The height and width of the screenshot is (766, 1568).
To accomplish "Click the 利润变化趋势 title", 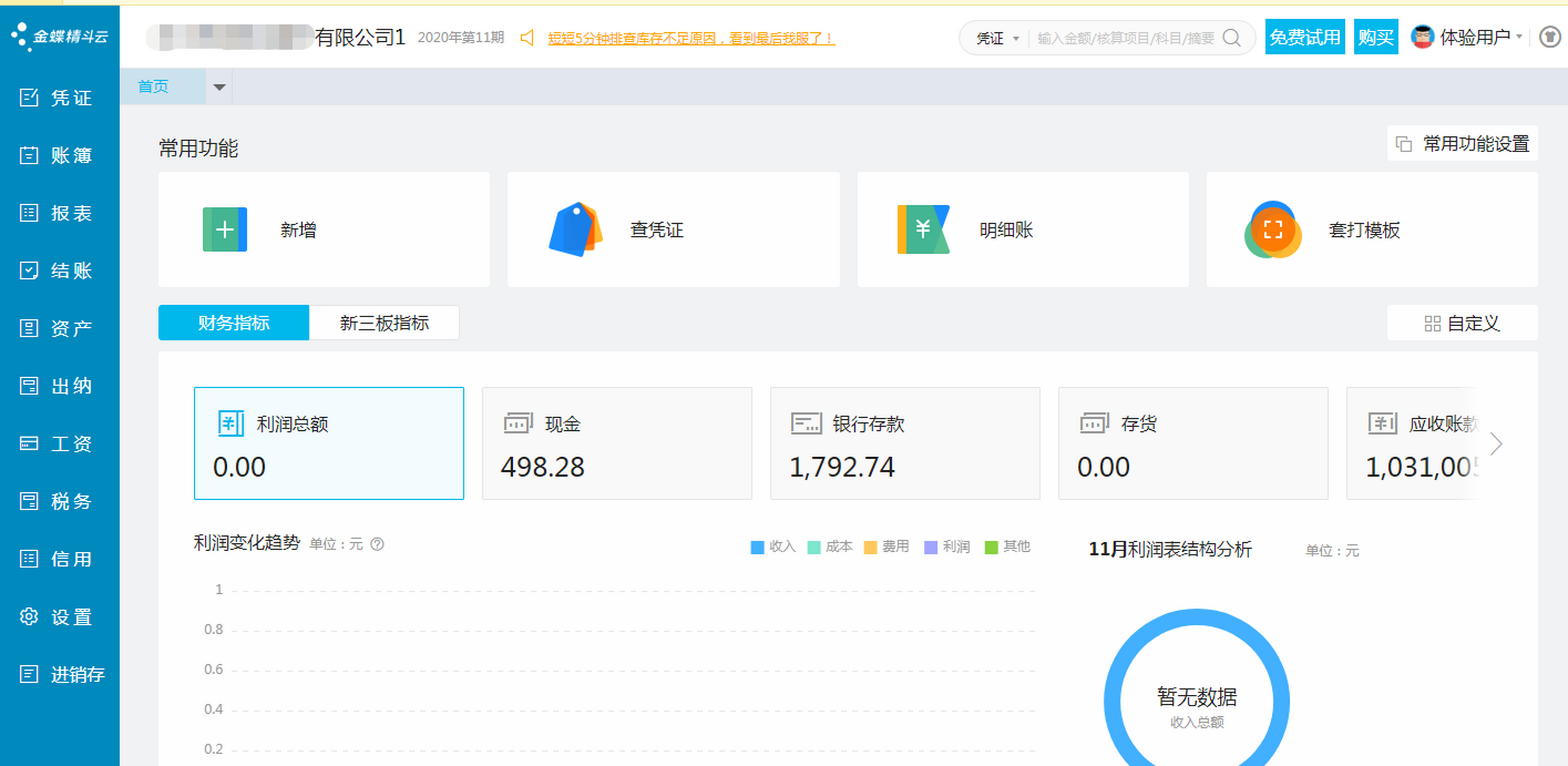I will pos(246,543).
